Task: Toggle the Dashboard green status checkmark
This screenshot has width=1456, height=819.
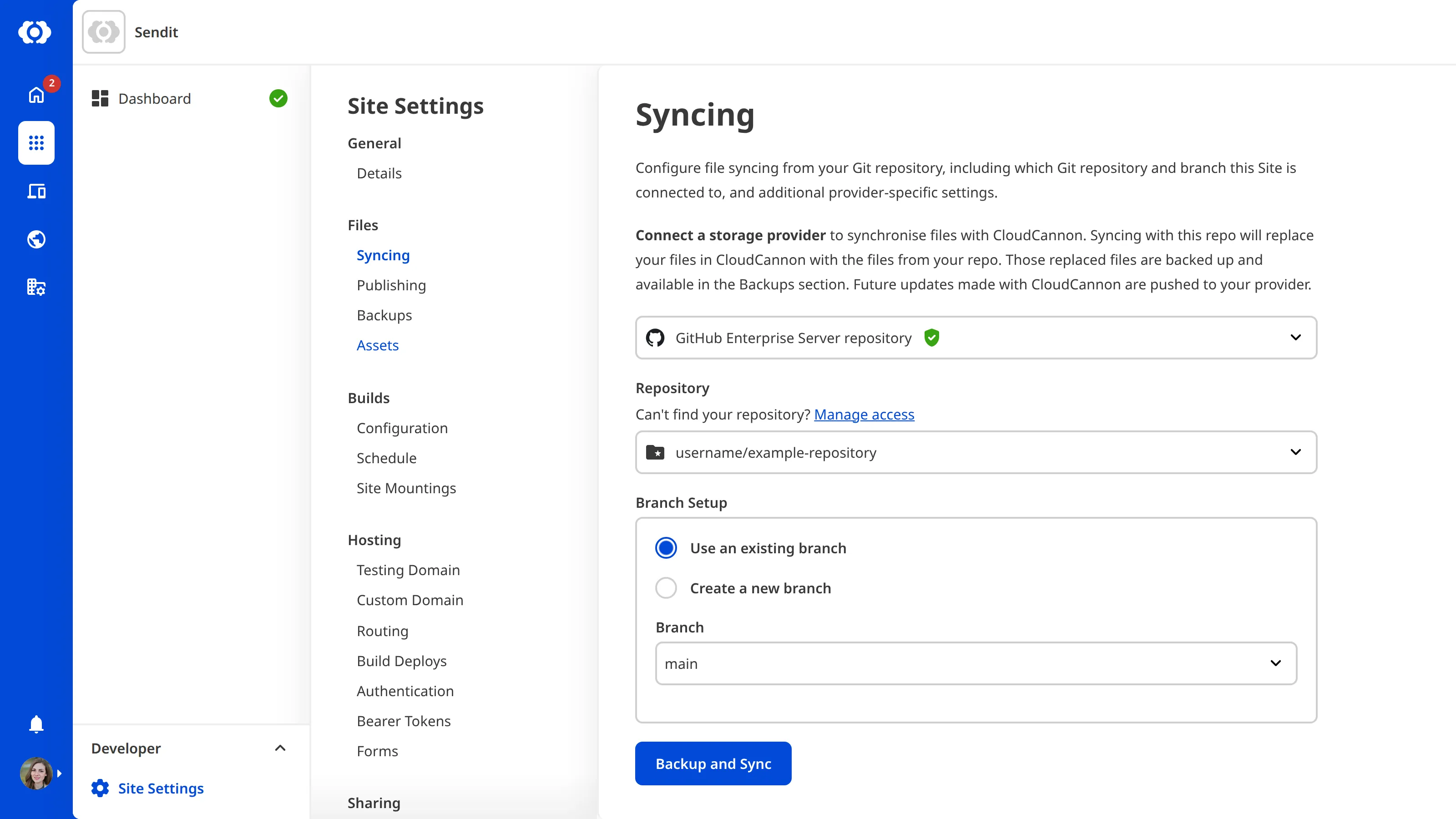Action: coord(278,98)
